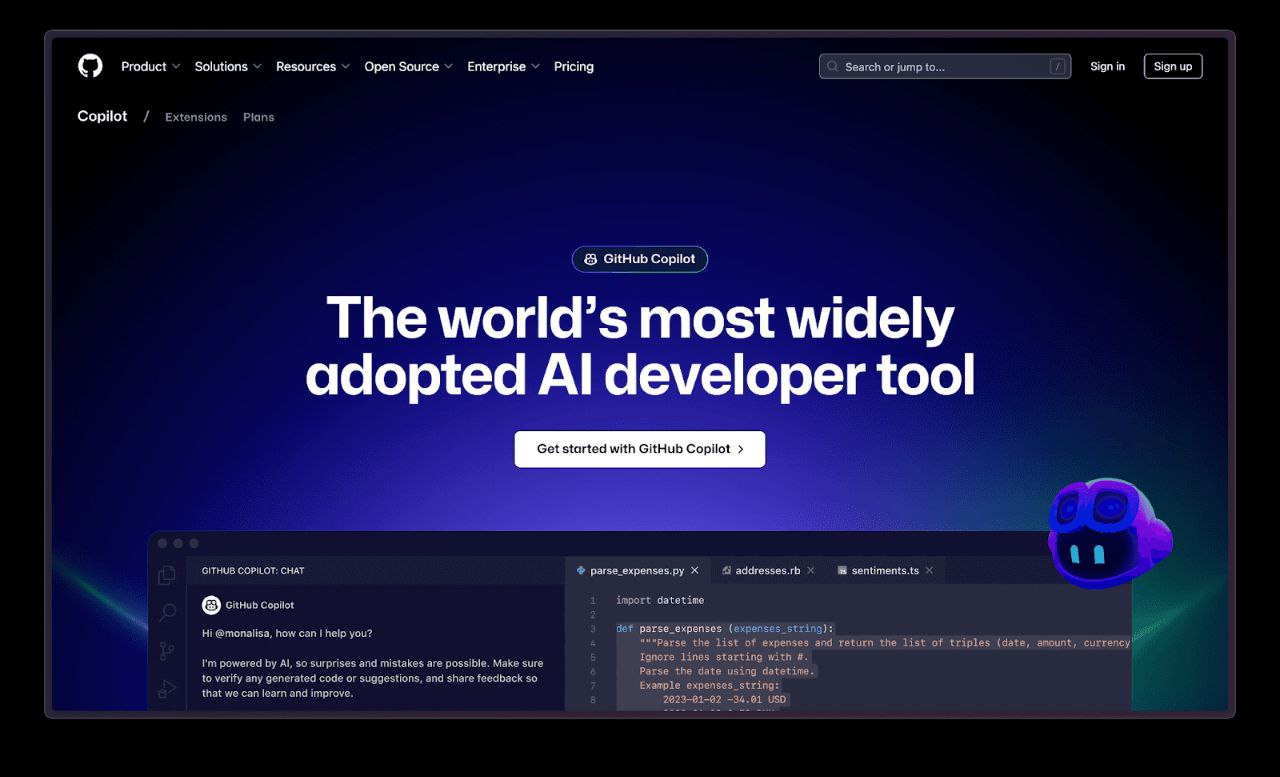
Task: Open the Search icon in editor sidebar
Action: click(167, 612)
